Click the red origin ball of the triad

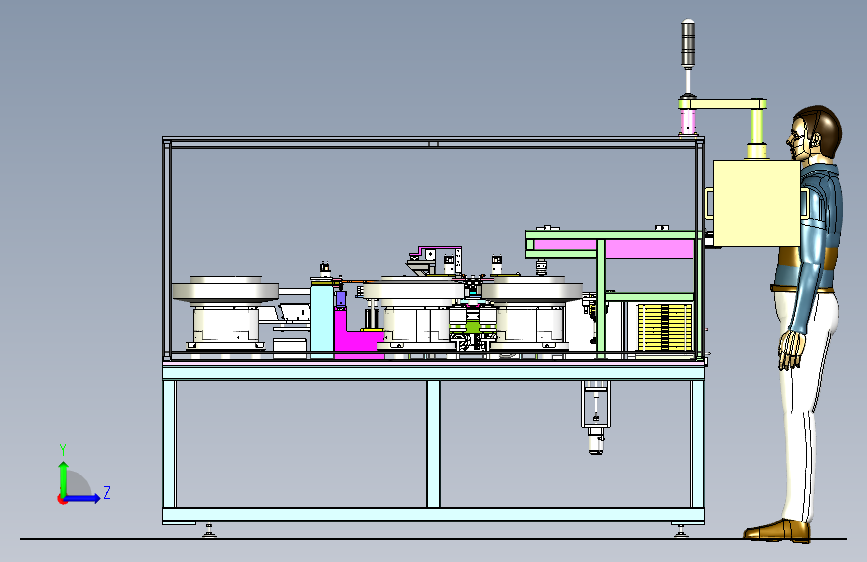[x=62, y=499]
